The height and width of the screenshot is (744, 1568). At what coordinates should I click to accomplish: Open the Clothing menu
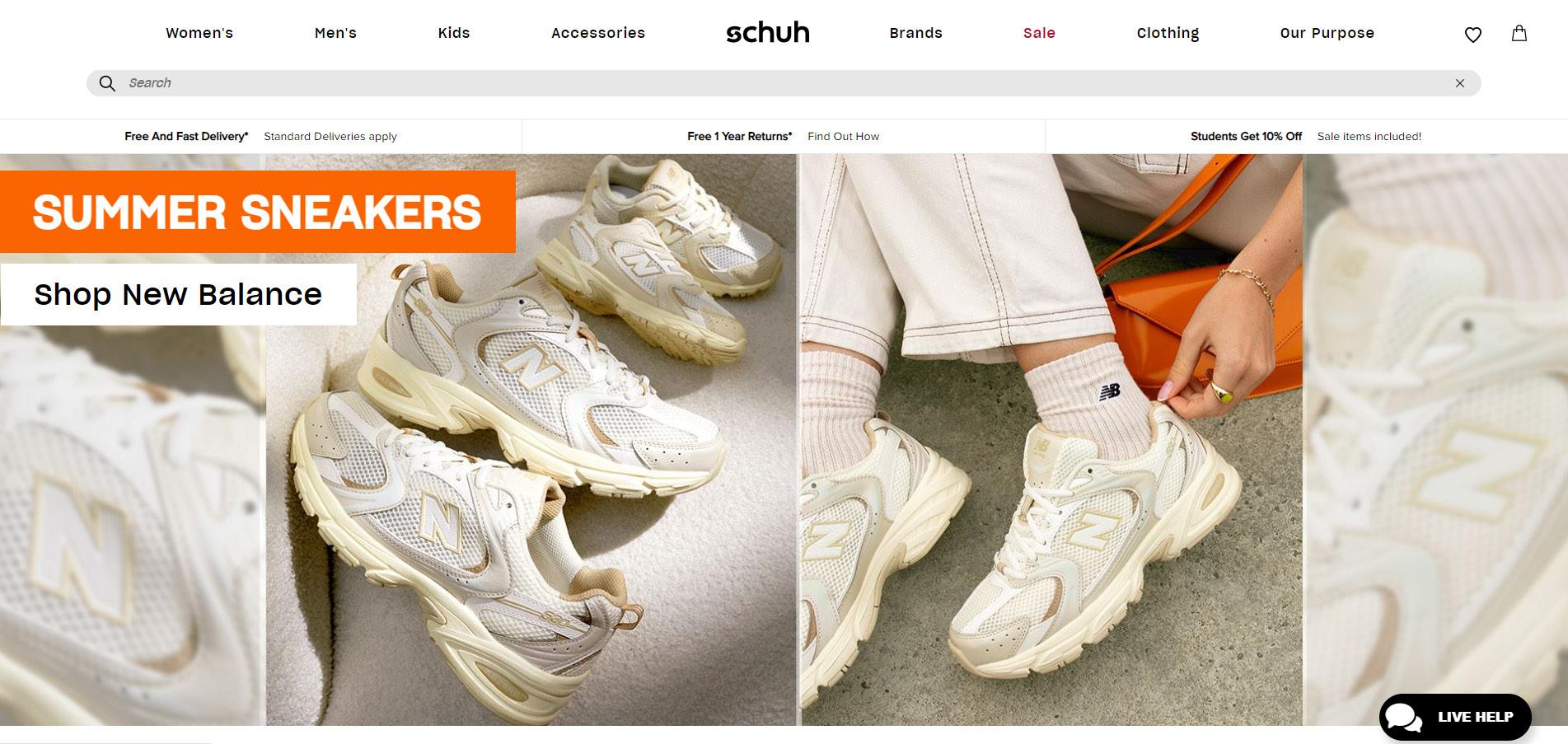click(1168, 33)
